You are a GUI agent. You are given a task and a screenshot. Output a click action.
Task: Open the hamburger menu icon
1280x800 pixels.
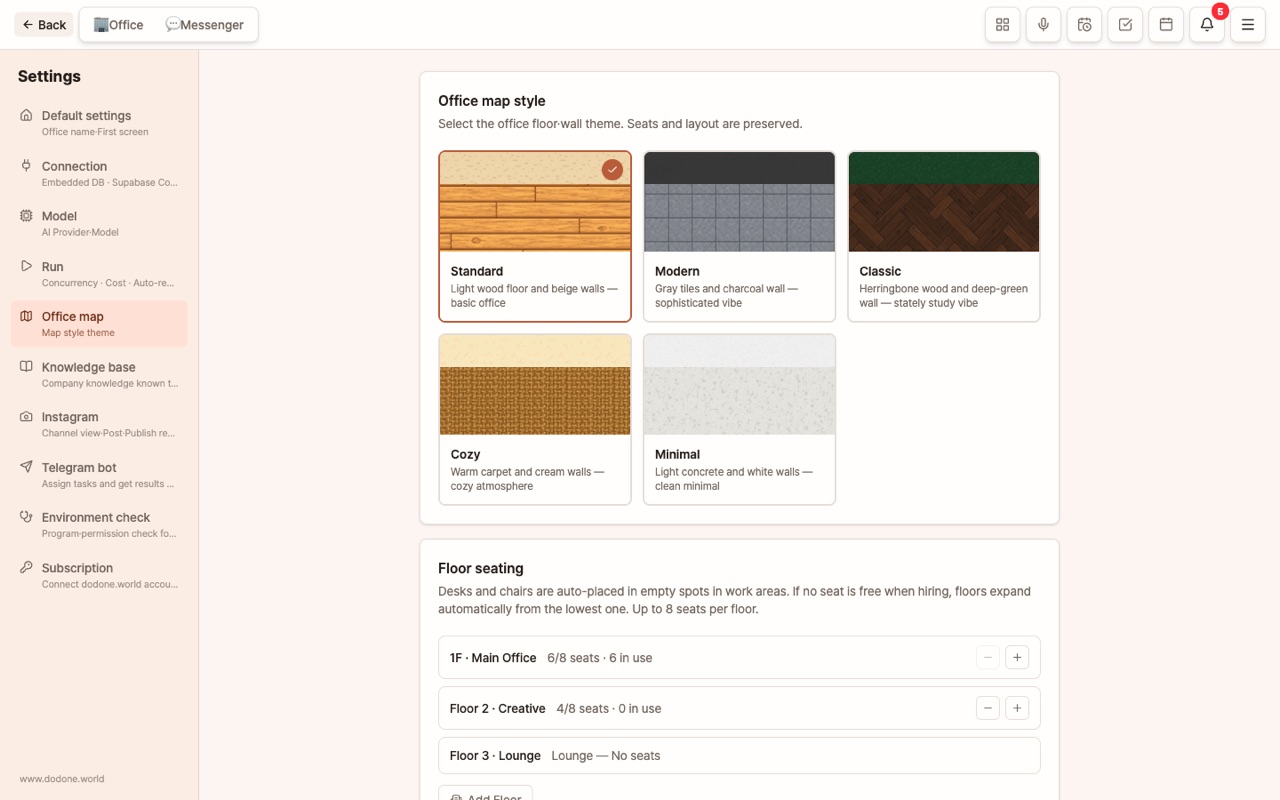click(1248, 25)
